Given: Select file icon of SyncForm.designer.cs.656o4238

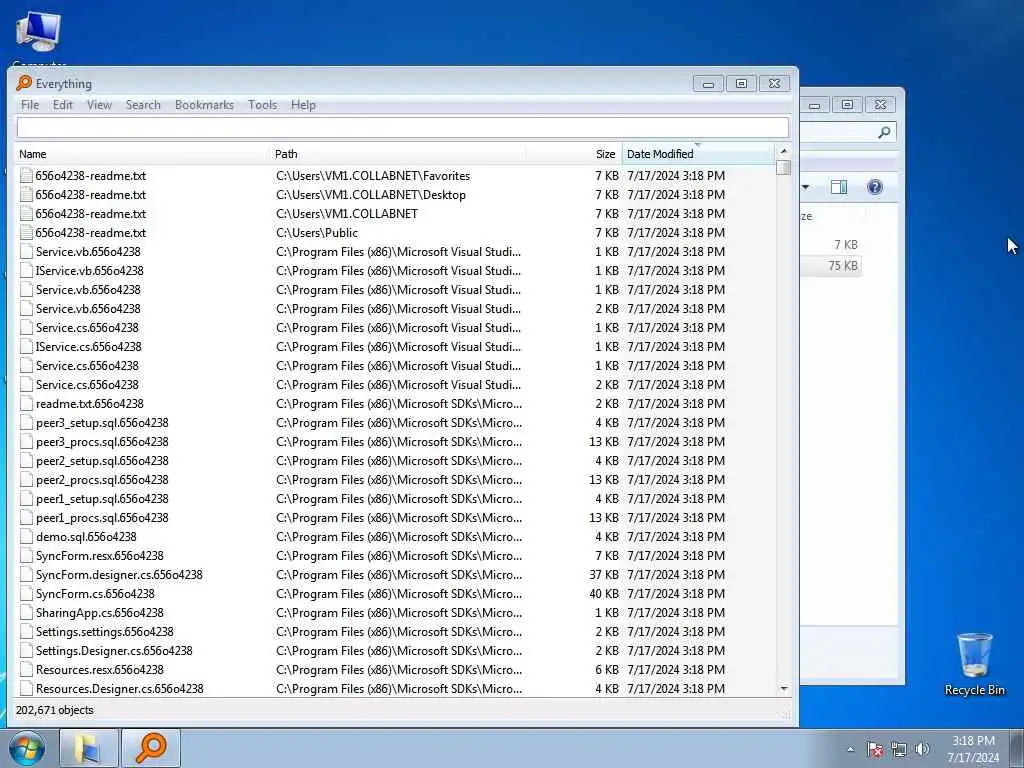Looking at the screenshot, I should click(x=26, y=575).
